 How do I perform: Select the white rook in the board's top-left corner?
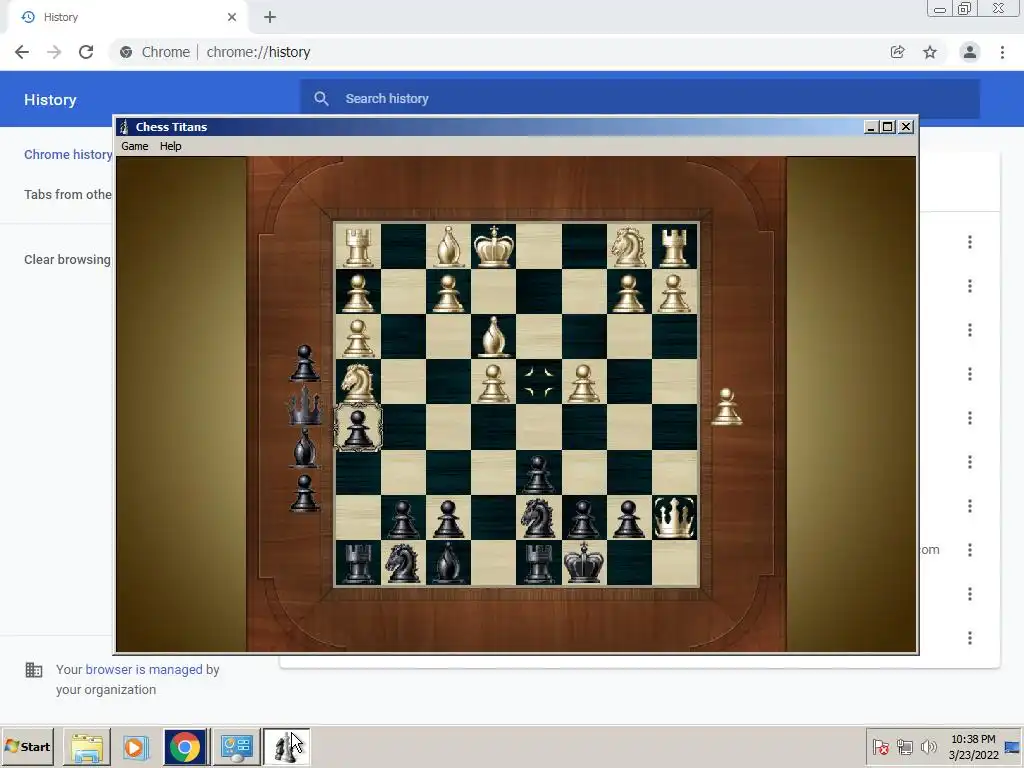click(358, 246)
